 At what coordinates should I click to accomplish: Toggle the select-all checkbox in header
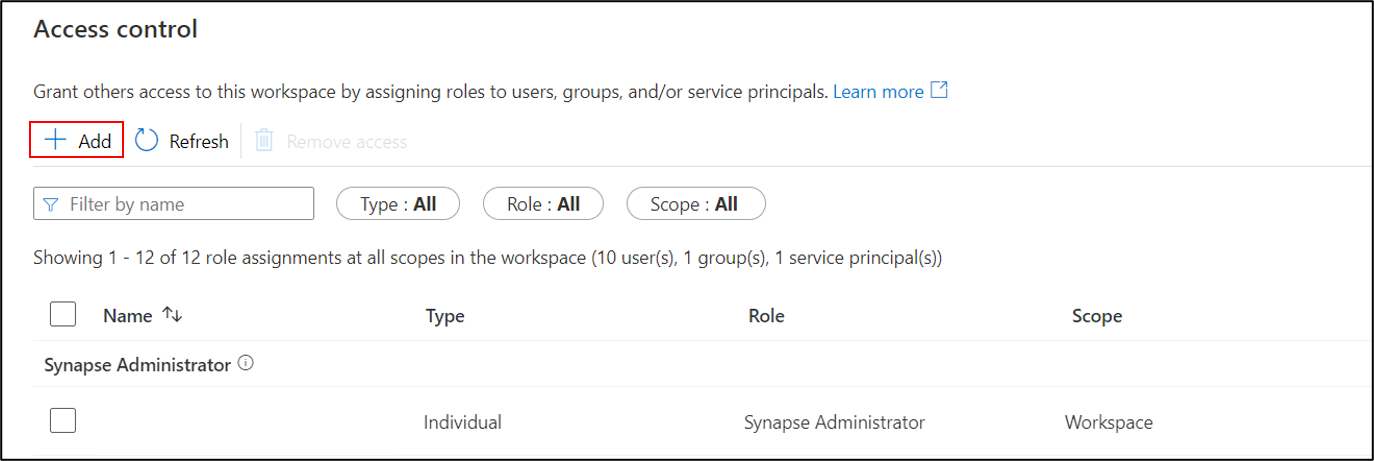[x=63, y=315]
